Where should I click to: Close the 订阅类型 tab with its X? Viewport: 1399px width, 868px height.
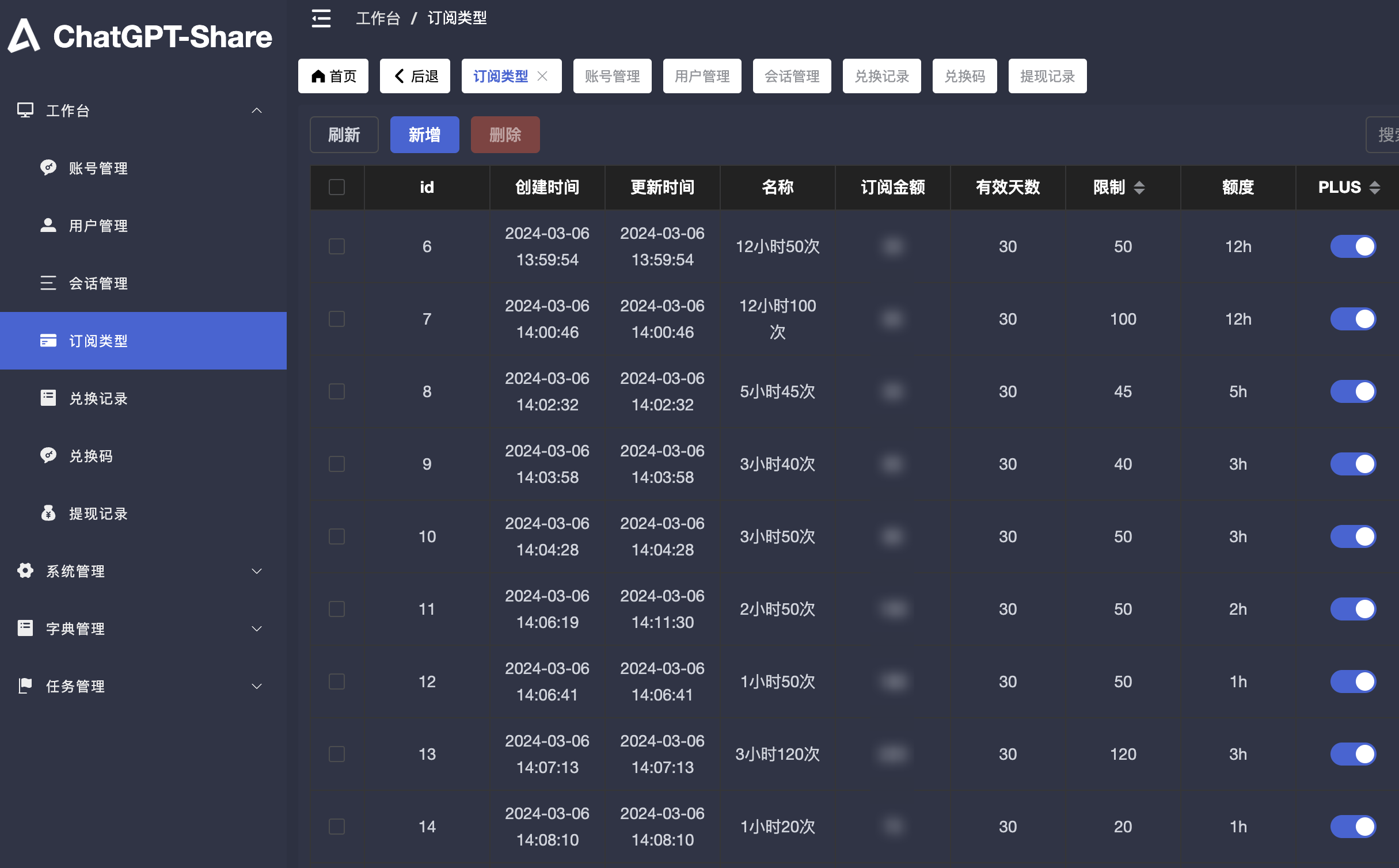point(542,76)
